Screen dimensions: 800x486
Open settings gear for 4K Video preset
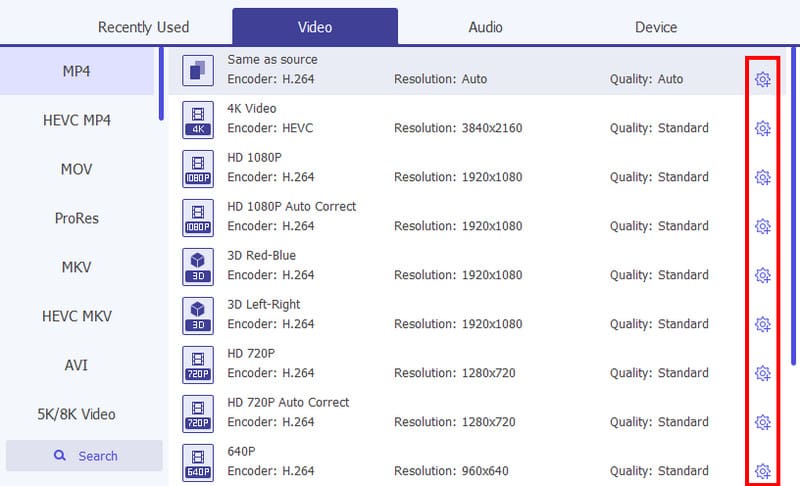762,128
